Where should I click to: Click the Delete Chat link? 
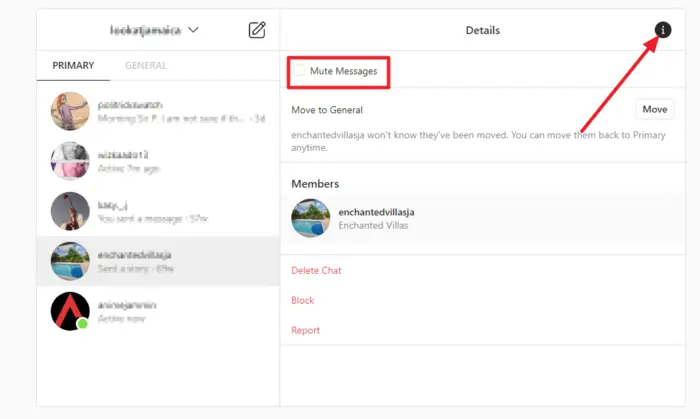[316, 270]
